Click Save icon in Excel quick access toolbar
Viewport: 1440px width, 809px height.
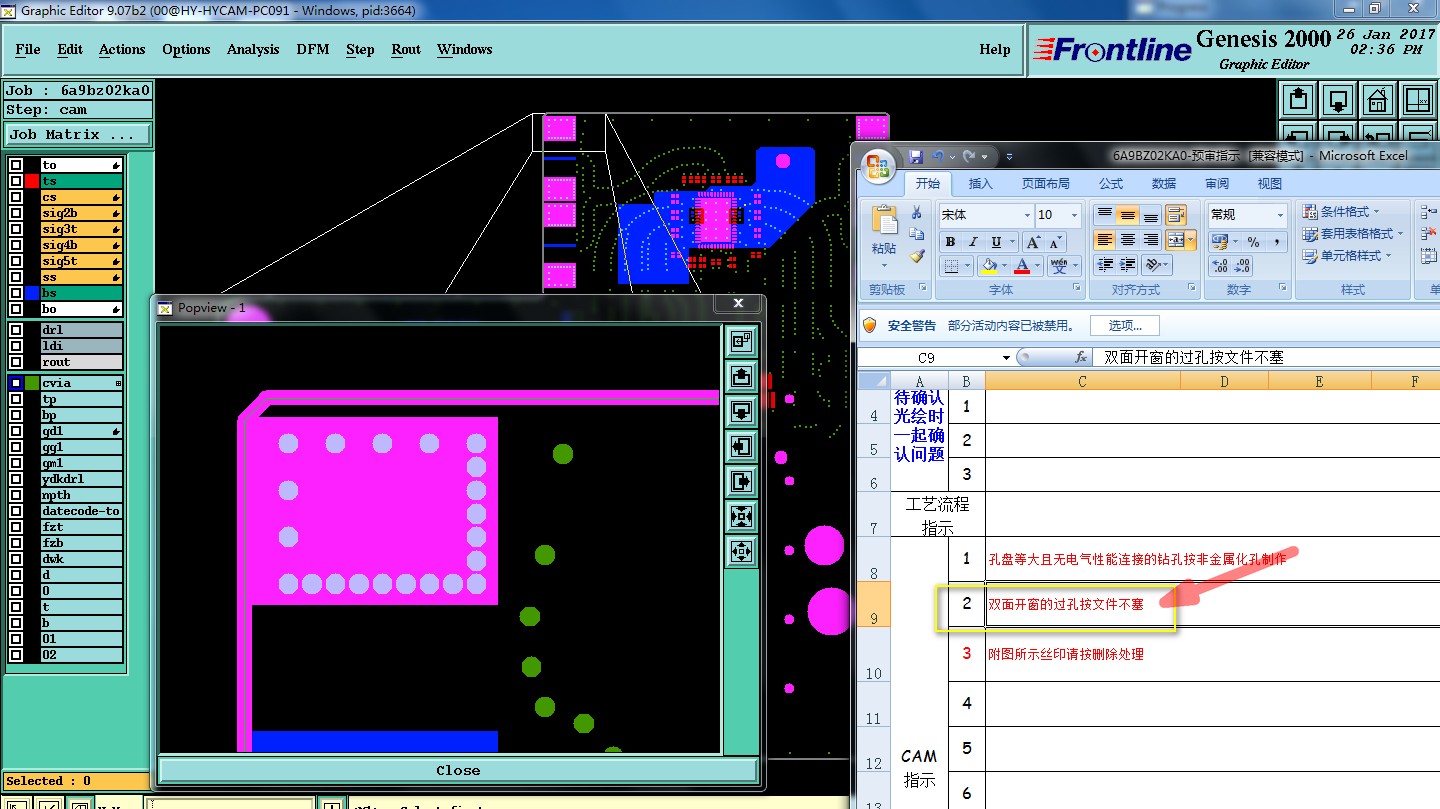click(916, 156)
